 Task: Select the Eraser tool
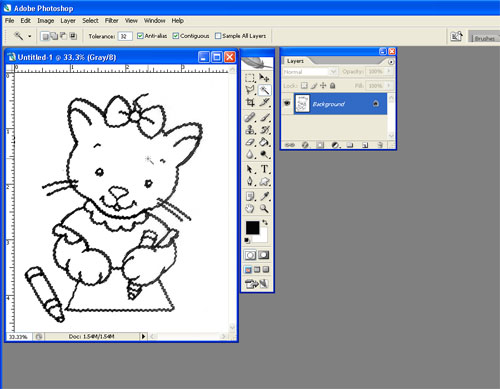click(x=250, y=142)
